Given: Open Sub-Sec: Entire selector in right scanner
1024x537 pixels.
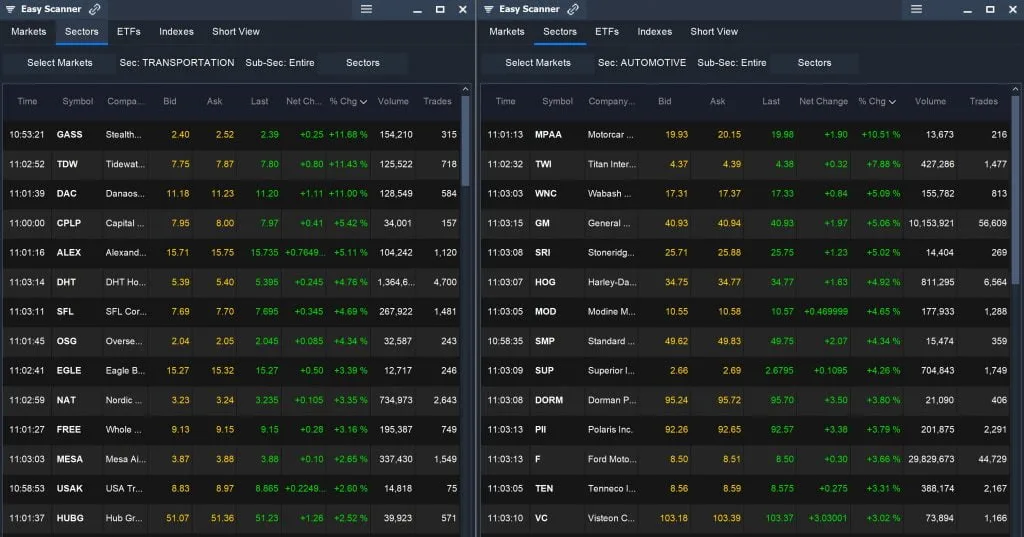Looking at the screenshot, I should (731, 63).
